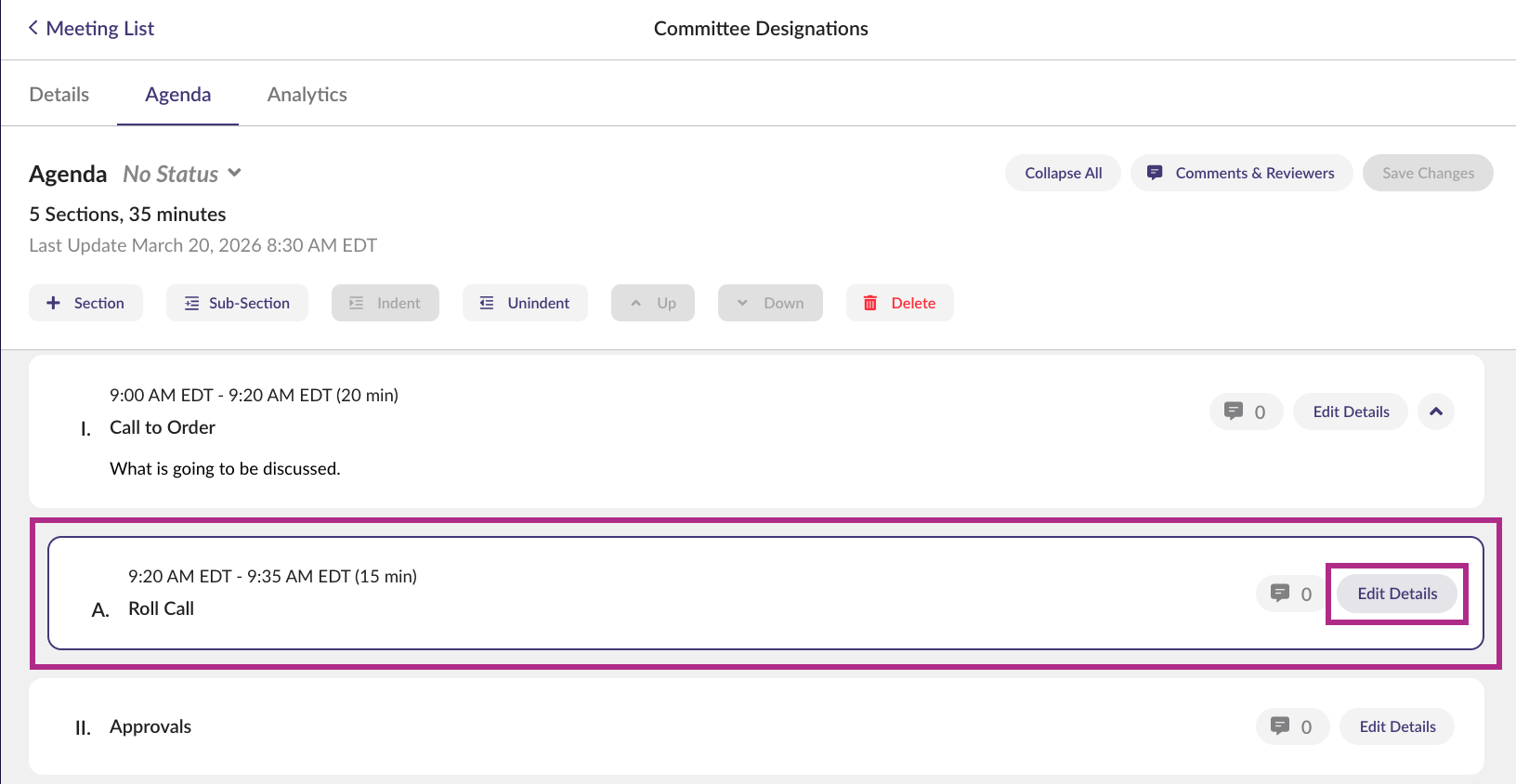The image size is (1516, 784).
Task: Unindent the selected agenda item
Action: (525, 303)
